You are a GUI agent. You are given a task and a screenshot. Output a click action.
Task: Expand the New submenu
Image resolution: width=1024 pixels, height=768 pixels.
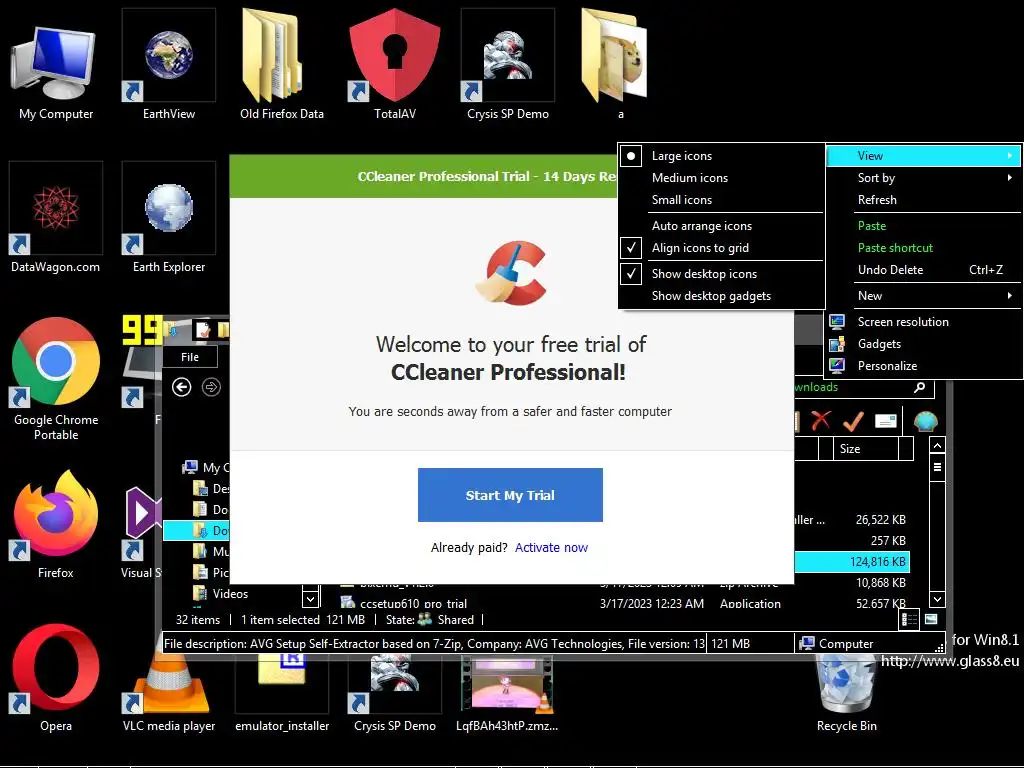(923, 296)
